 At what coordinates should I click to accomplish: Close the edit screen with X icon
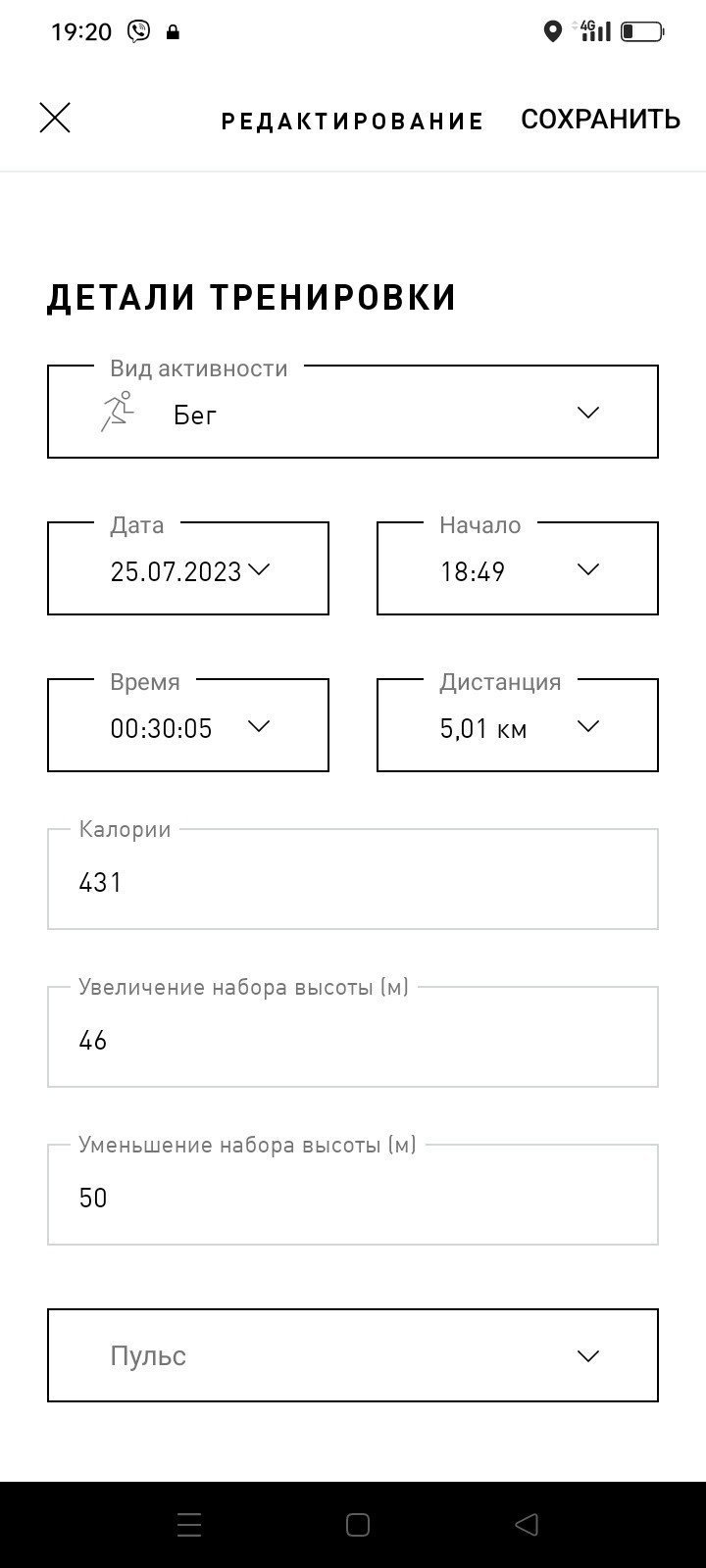point(55,118)
